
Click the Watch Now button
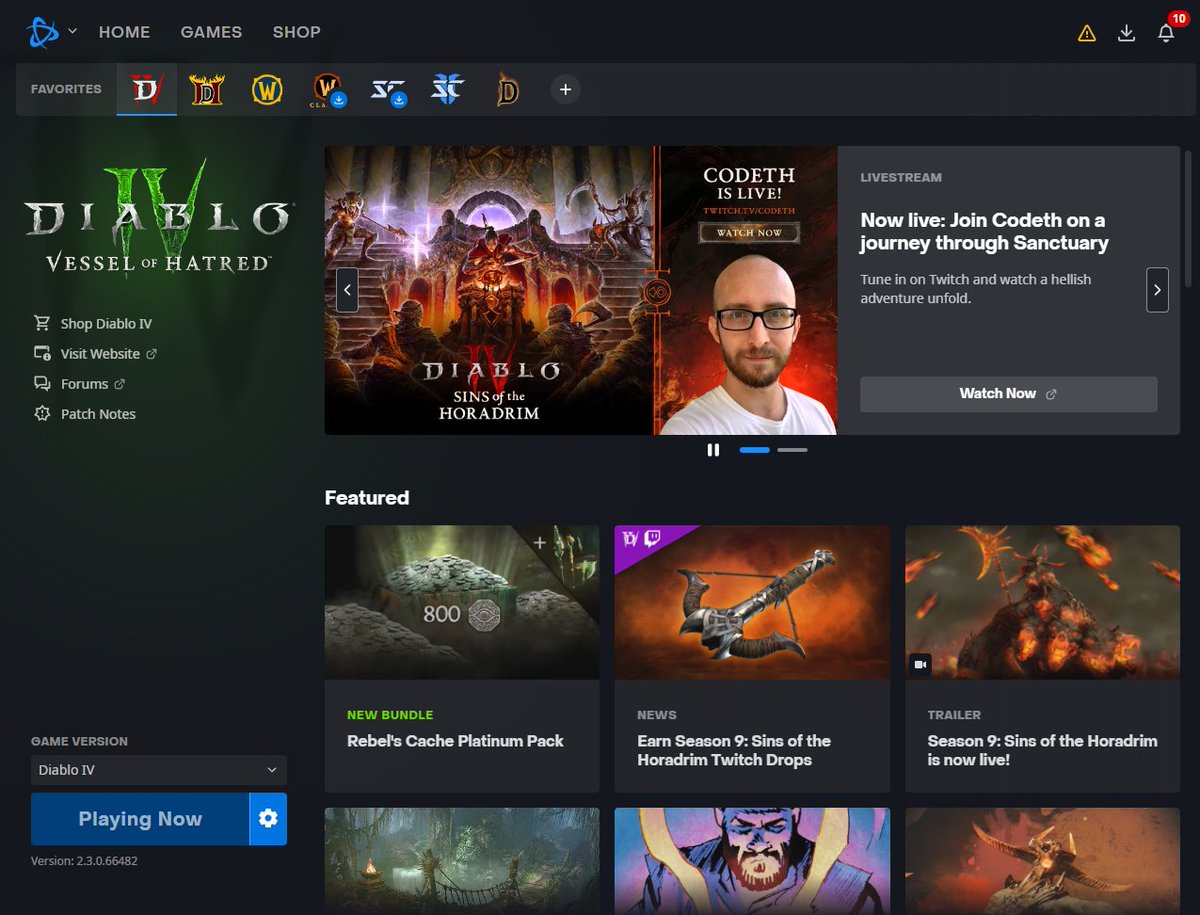point(1008,394)
